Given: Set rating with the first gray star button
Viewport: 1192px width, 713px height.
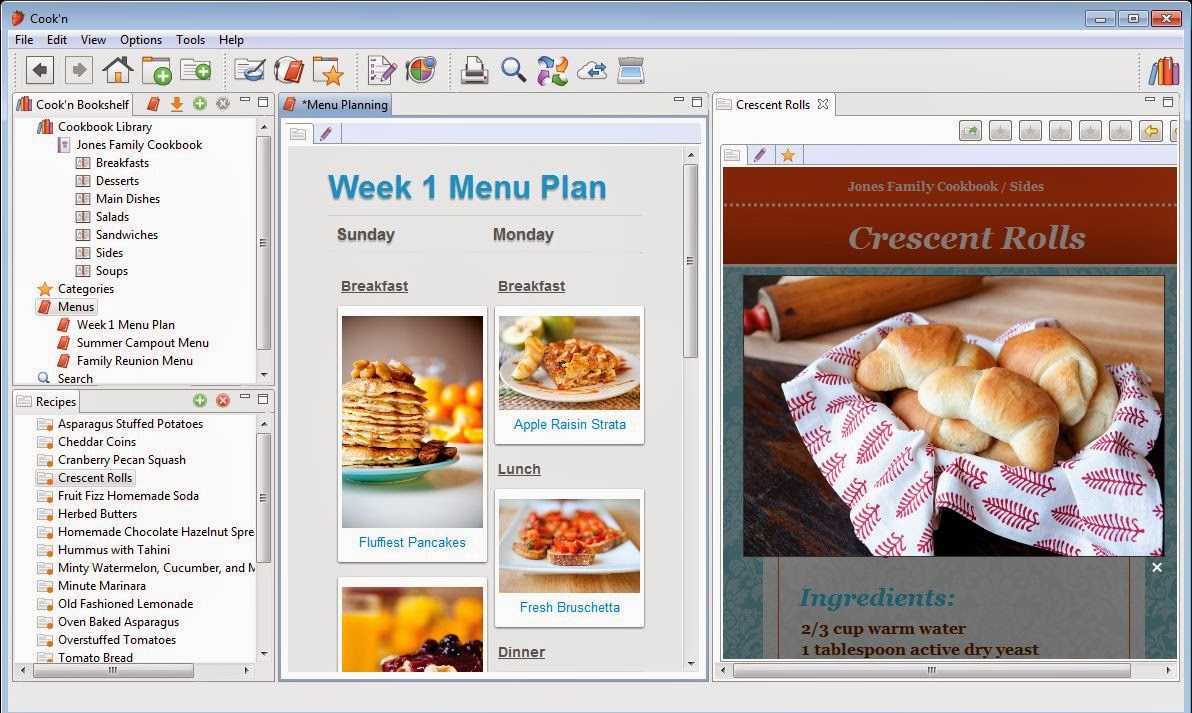Looking at the screenshot, I should (1000, 131).
